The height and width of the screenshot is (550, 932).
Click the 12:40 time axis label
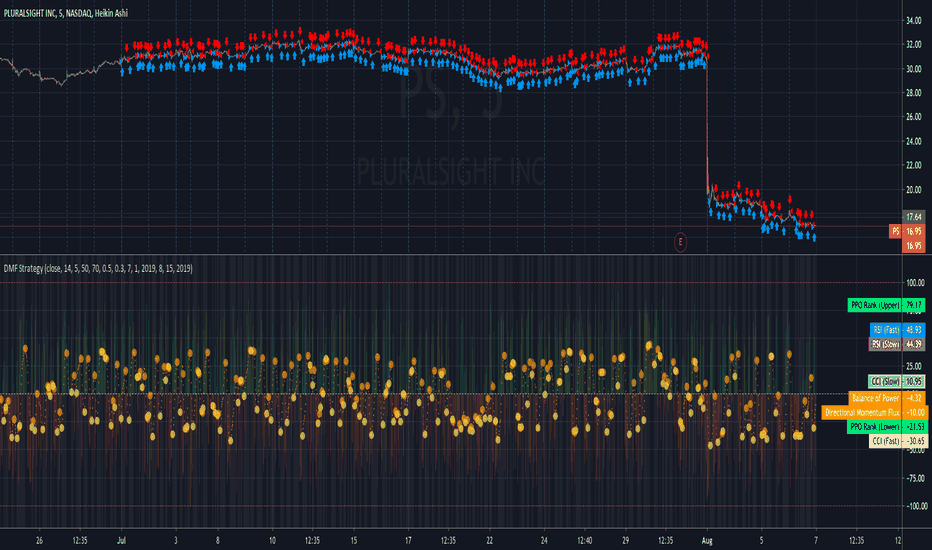(x=584, y=540)
